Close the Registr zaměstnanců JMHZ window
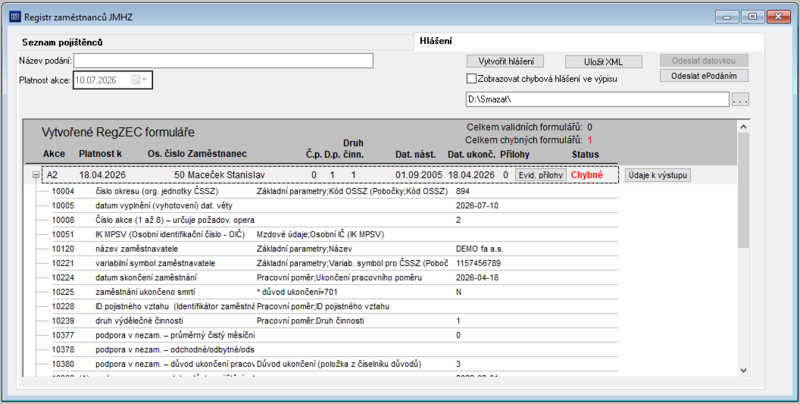 click(779, 17)
